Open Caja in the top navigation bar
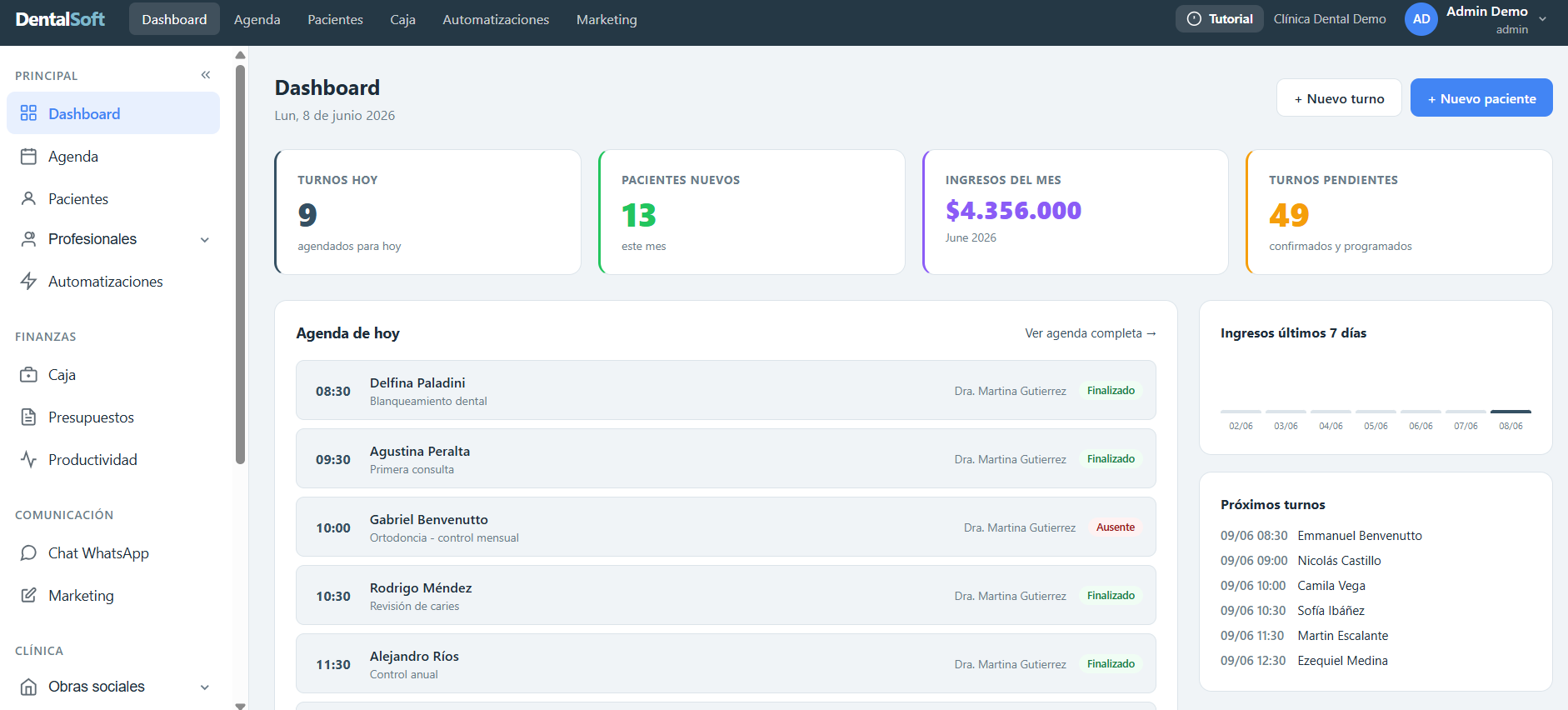 pyautogui.click(x=402, y=19)
